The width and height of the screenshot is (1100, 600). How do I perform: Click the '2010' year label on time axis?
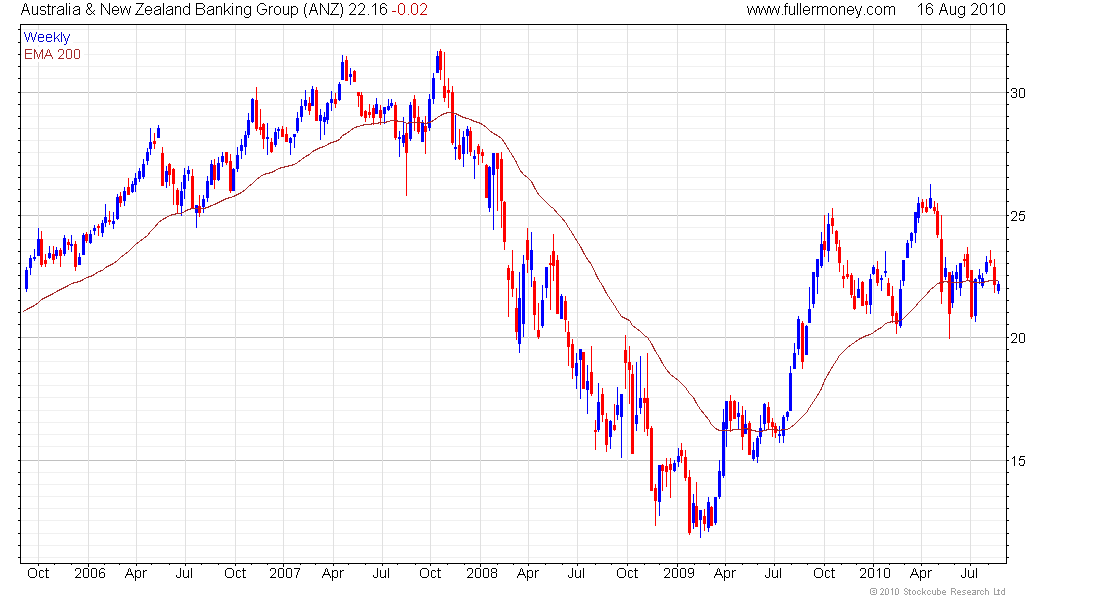tap(875, 573)
